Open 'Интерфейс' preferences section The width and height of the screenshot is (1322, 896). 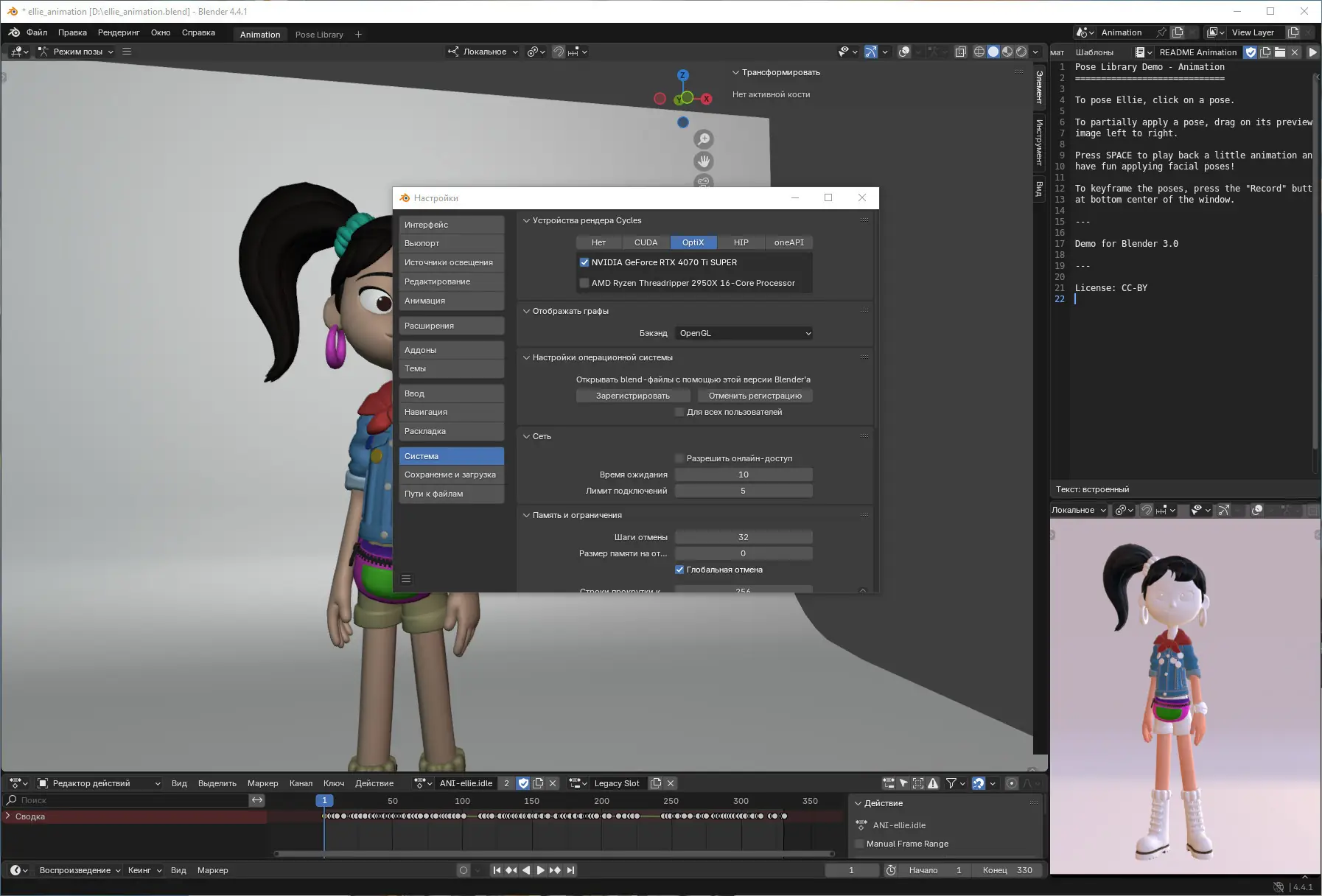452,225
